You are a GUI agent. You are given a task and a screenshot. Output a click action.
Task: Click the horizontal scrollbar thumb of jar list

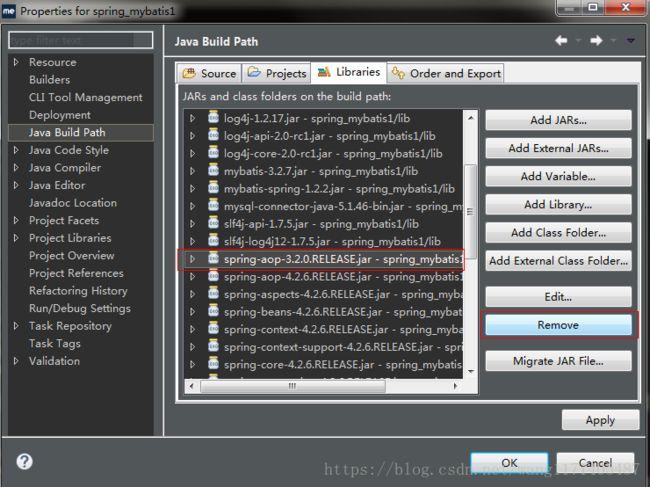[293, 386]
